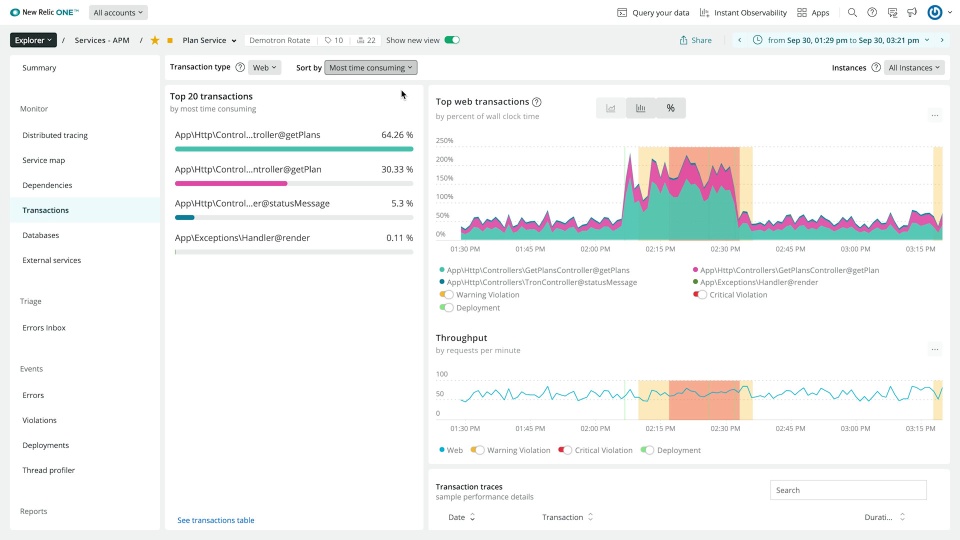Go to previous time range arrow
Viewport: 960px width, 540px height.
pyautogui.click(x=740, y=40)
